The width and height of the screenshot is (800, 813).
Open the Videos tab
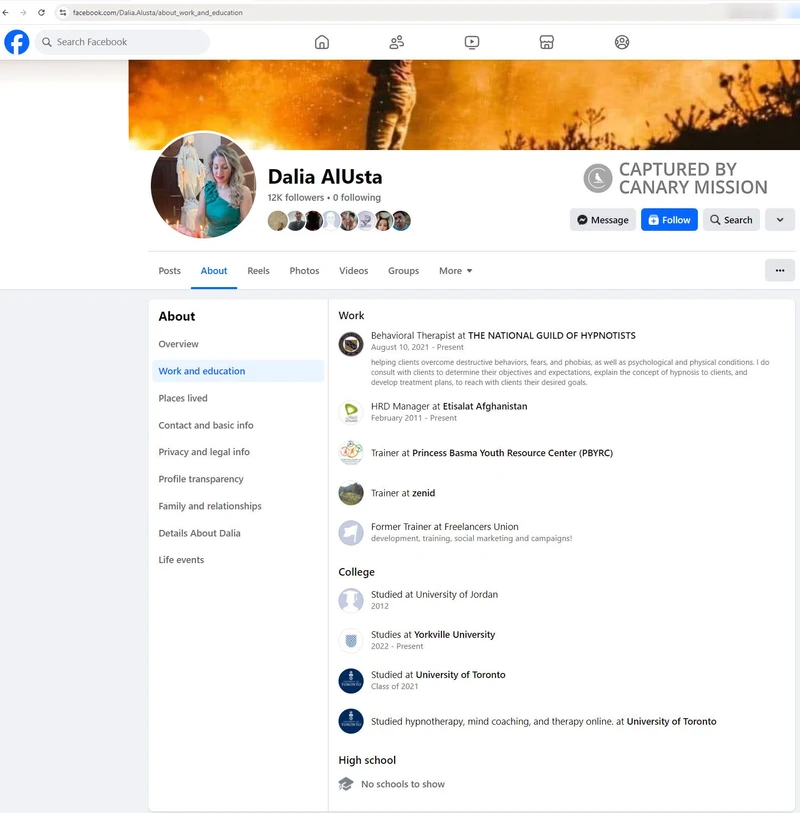click(x=354, y=271)
